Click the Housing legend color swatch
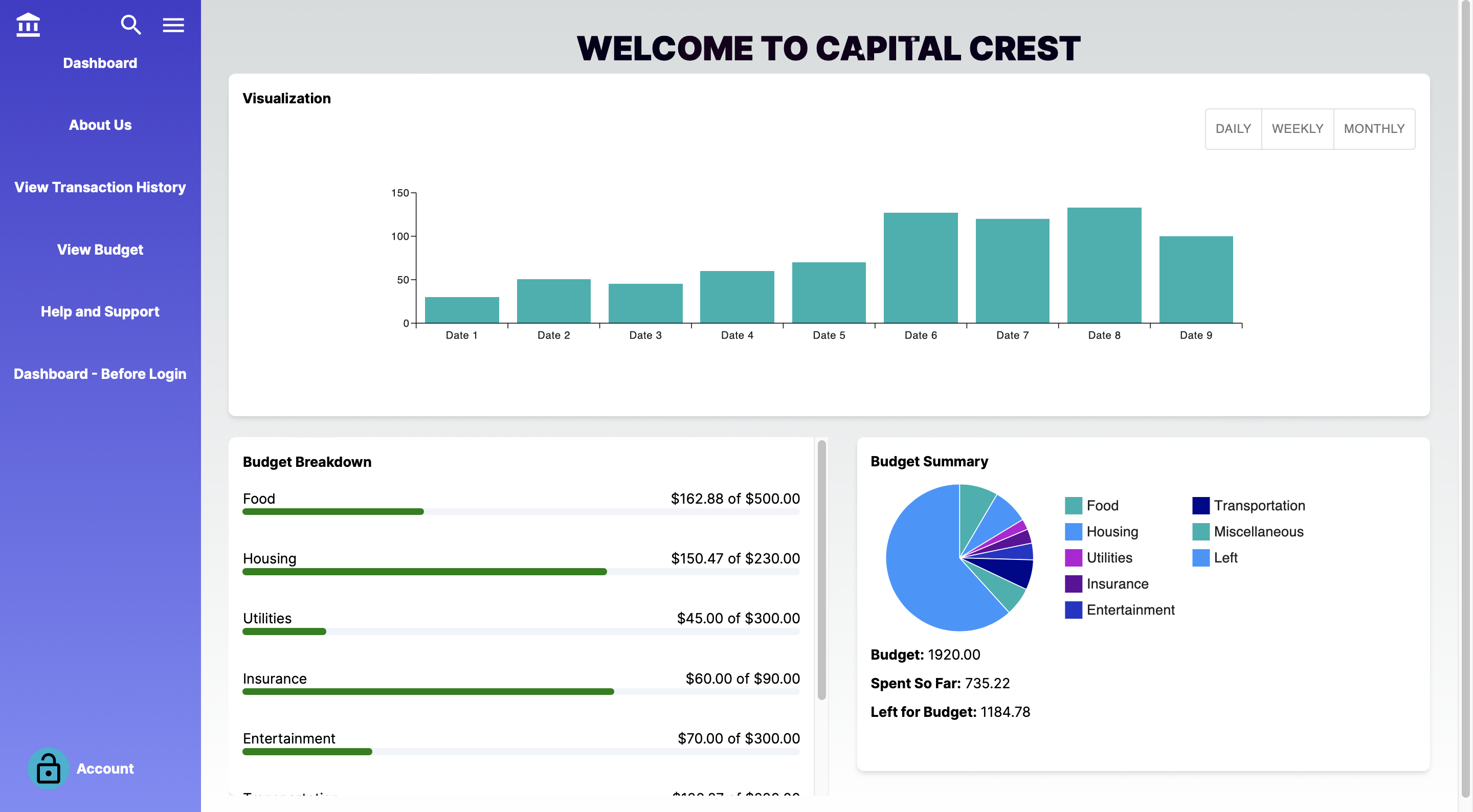This screenshot has width=1473, height=812. click(1074, 532)
